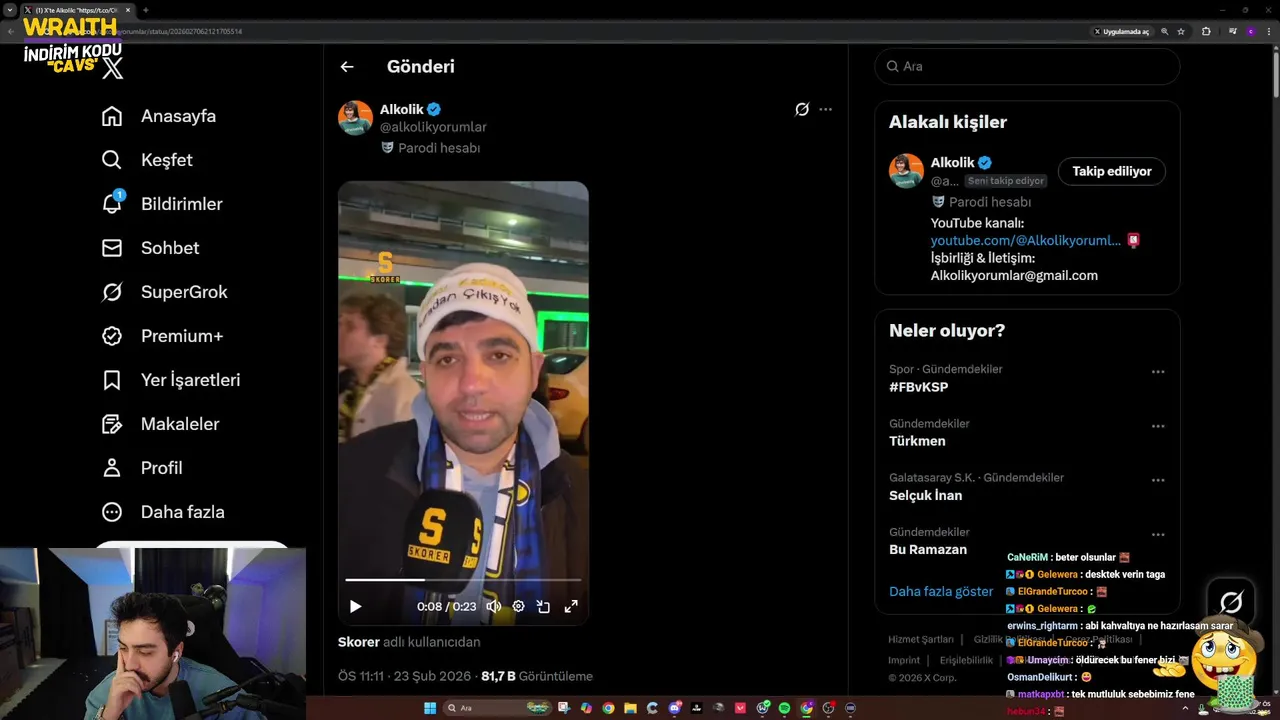Open Premium+ badge icon
Screen dimensions: 1280x720
pyautogui.click(x=112, y=336)
